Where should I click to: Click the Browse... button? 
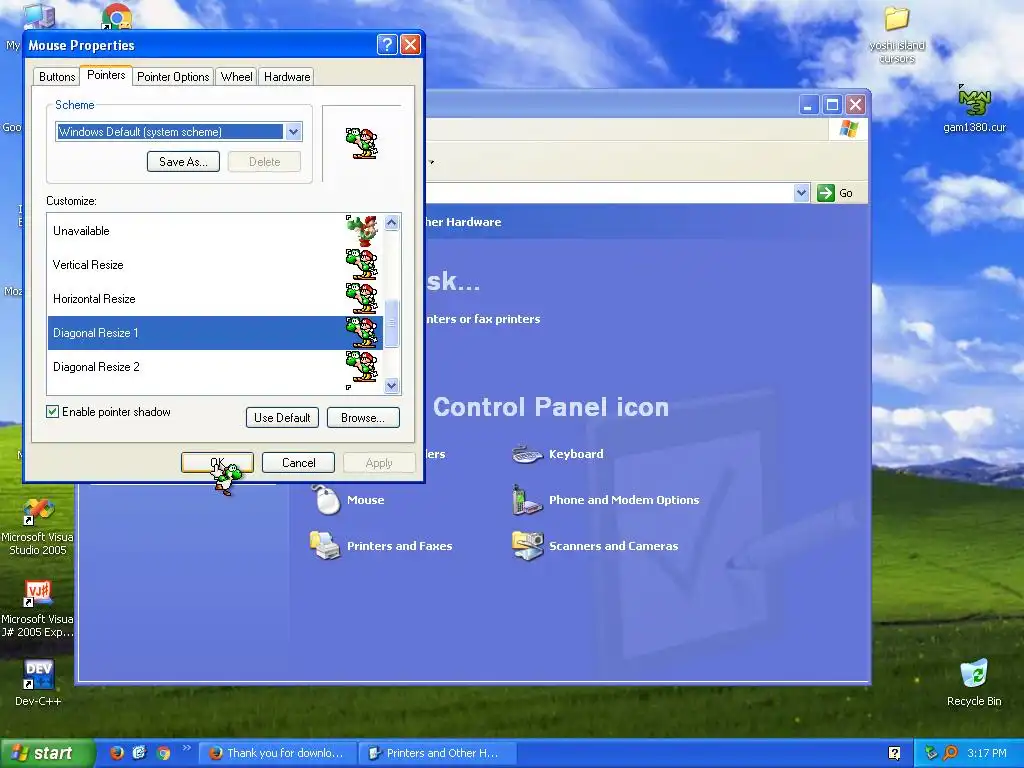pyautogui.click(x=363, y=418)
